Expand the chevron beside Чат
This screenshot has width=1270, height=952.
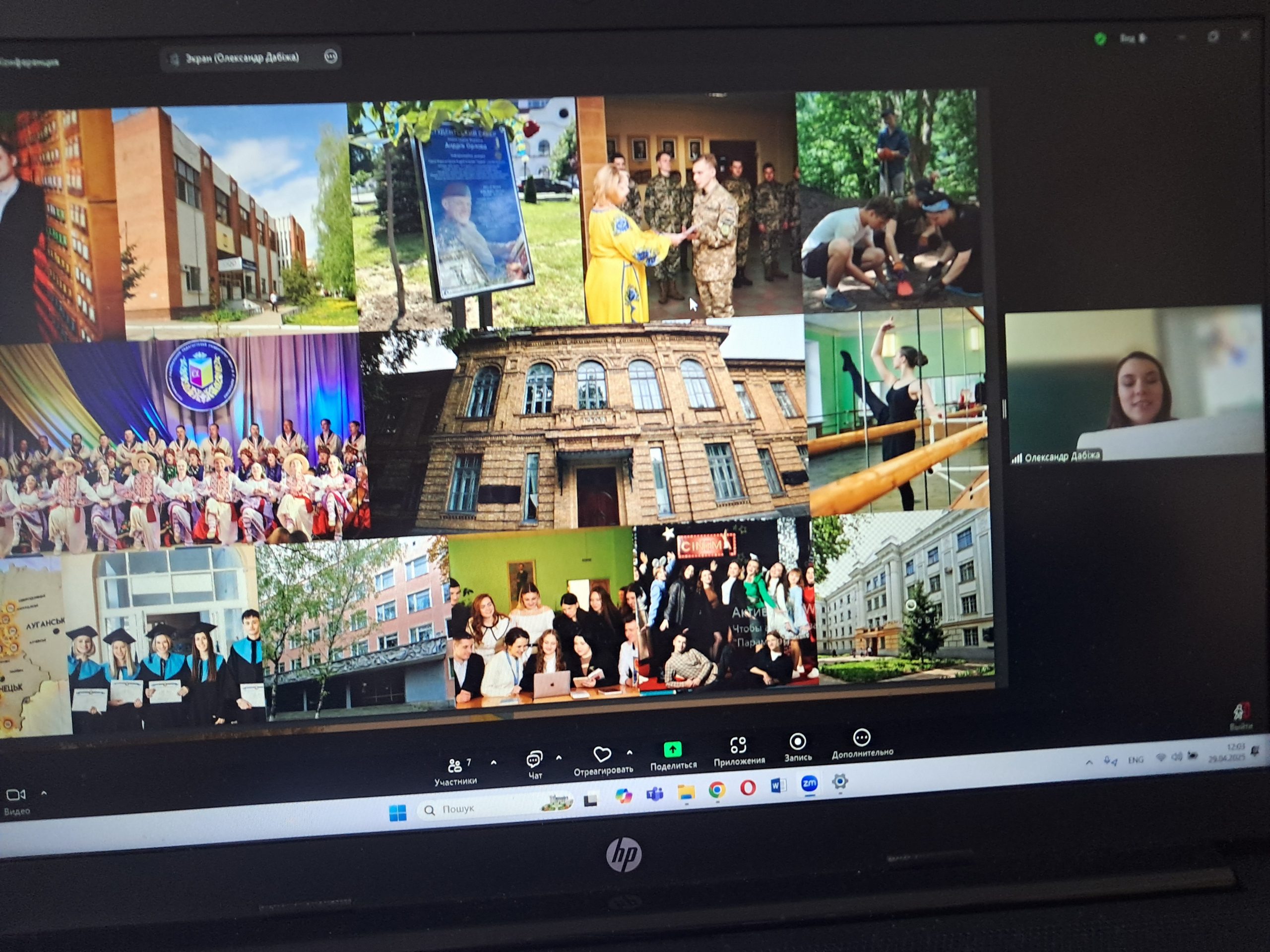pyautogui.click(x=559, y=758)
